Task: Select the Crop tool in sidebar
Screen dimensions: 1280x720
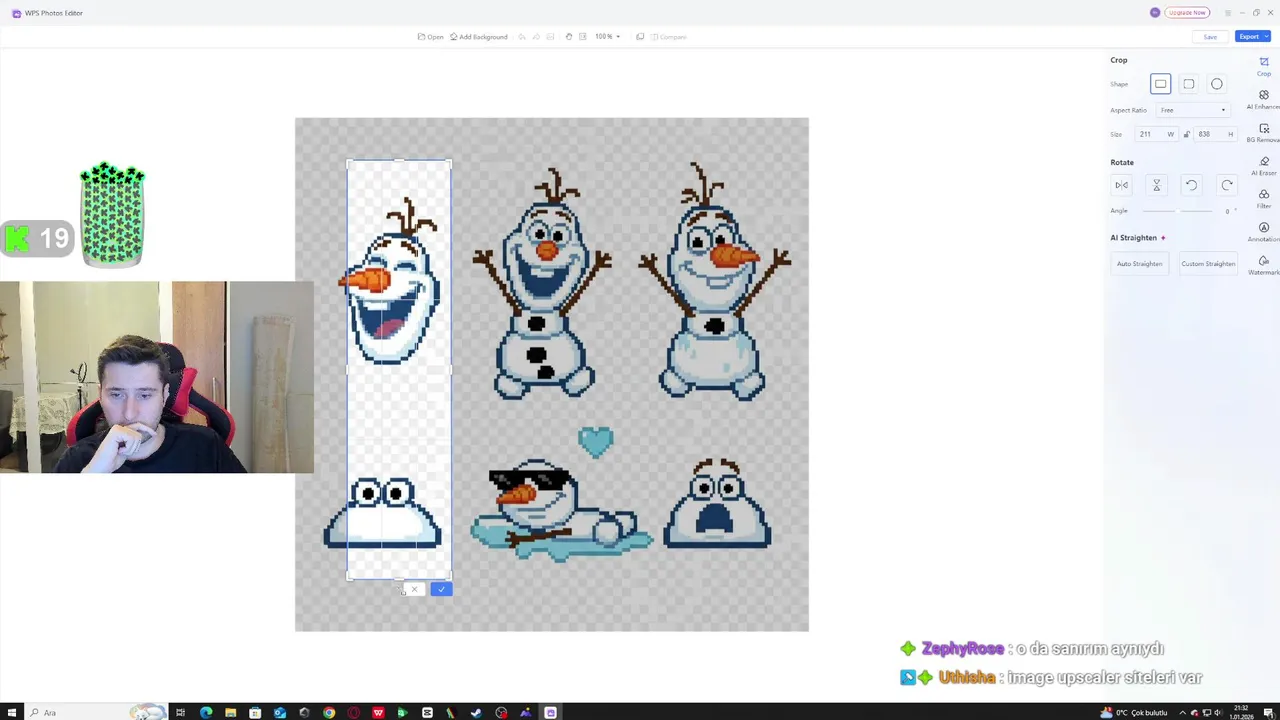Action: tap(1264, 66)
